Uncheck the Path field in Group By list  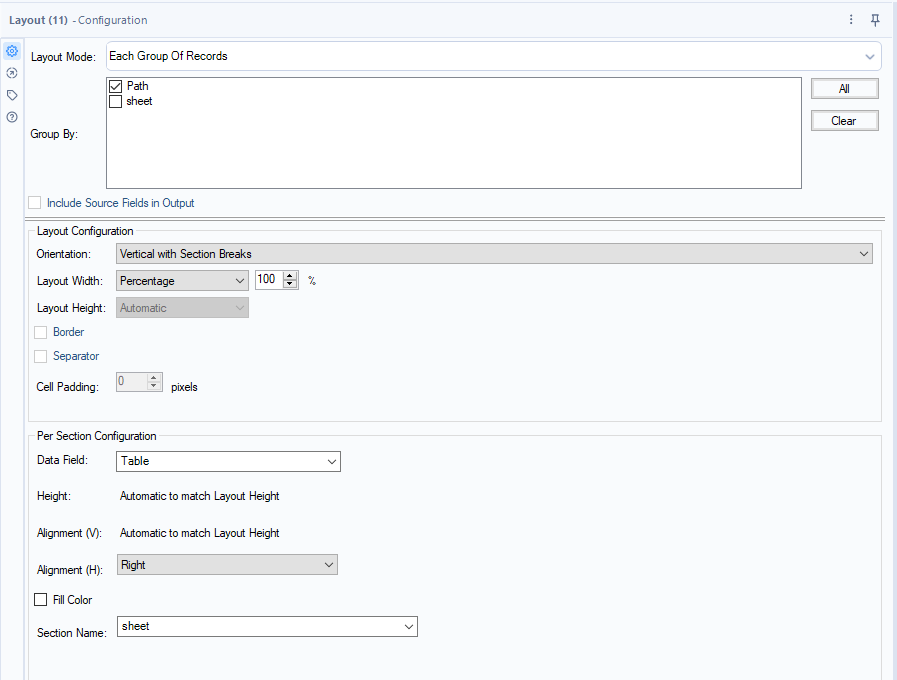[115, 86]
